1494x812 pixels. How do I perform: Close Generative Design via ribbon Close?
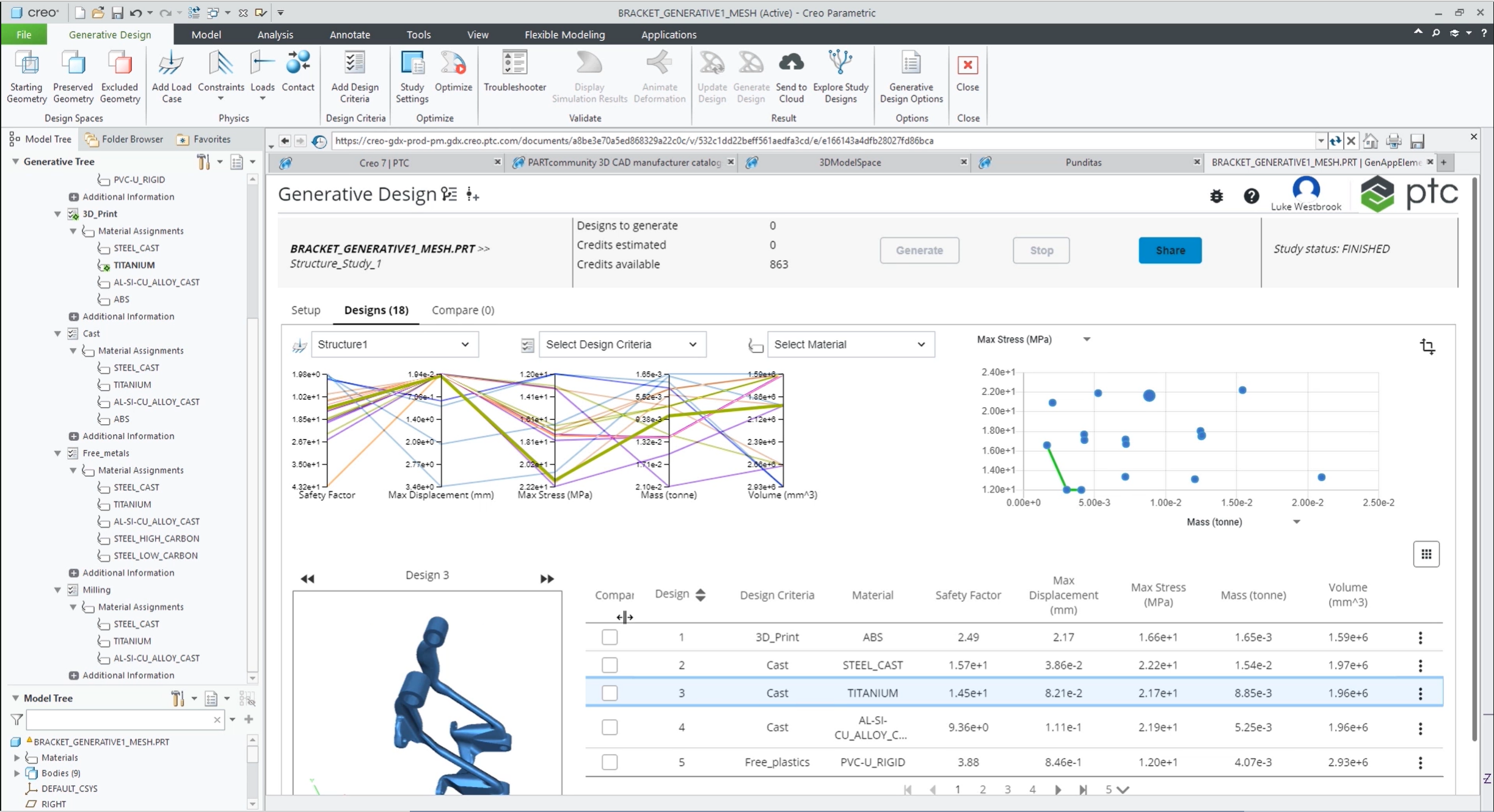tap(967, 71)
